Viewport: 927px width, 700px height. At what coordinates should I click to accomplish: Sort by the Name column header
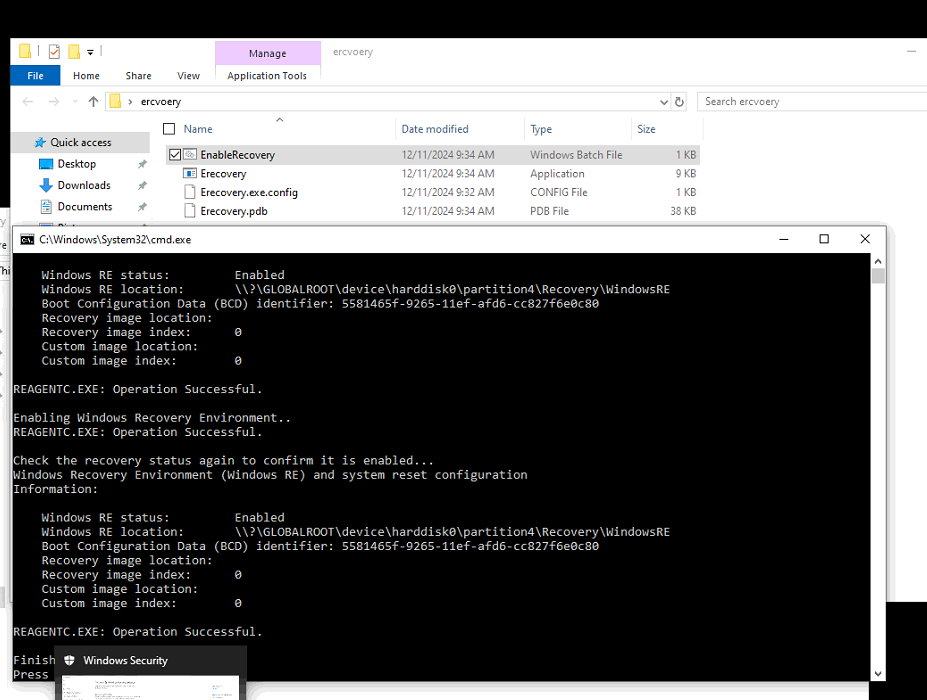(x=197, y=129)
